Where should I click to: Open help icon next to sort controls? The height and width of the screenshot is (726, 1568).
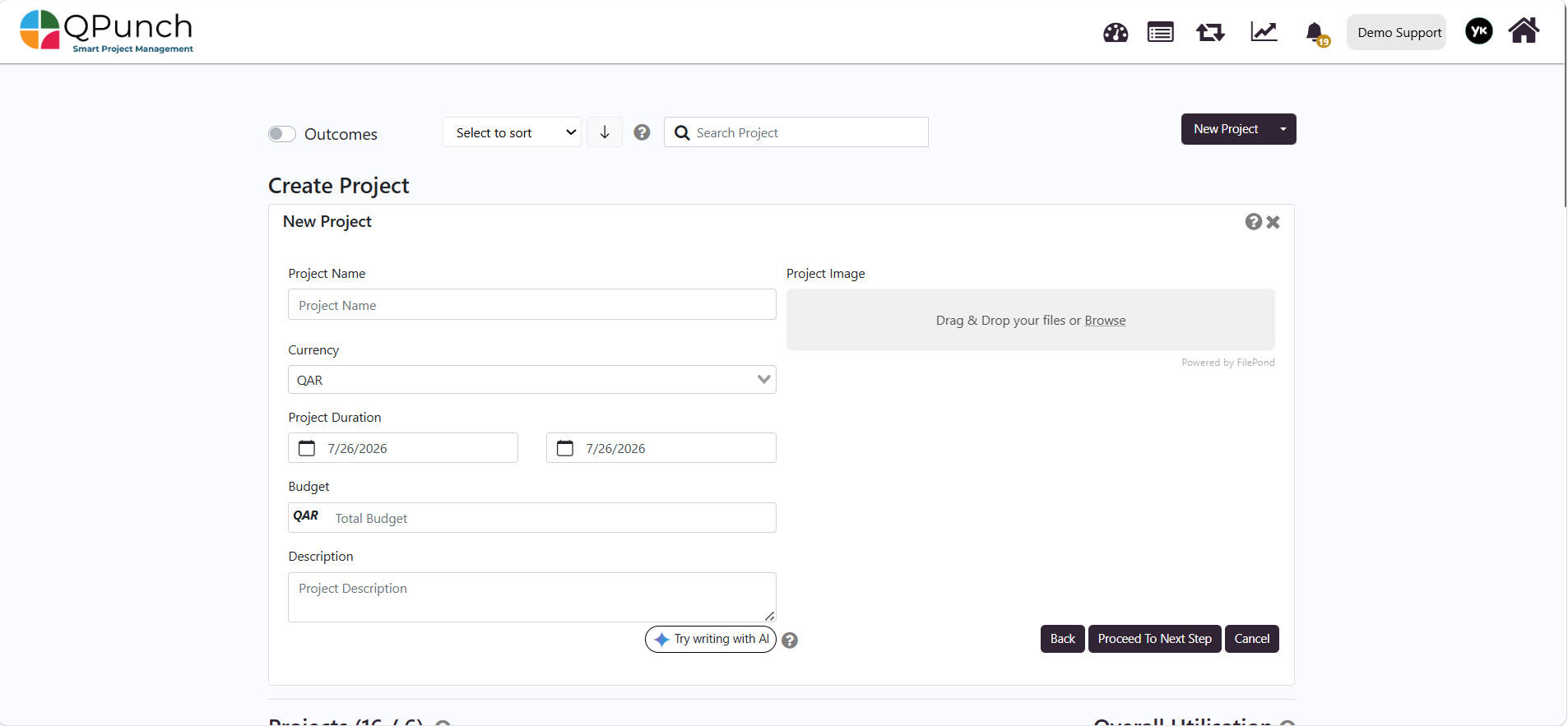(x=643, y=132)
